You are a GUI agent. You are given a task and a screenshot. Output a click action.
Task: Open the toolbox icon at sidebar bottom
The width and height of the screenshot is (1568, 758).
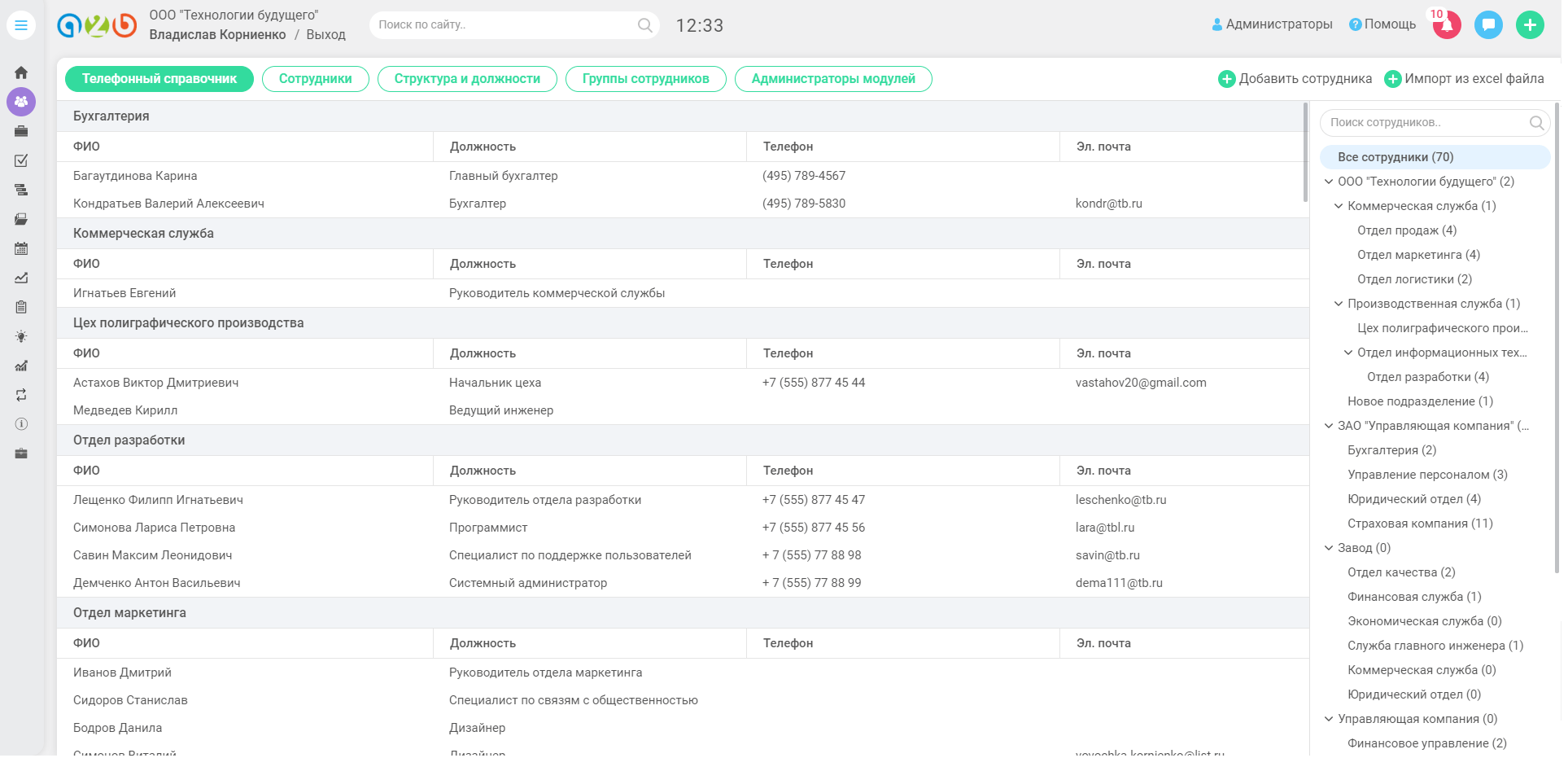tap(21, 453)
